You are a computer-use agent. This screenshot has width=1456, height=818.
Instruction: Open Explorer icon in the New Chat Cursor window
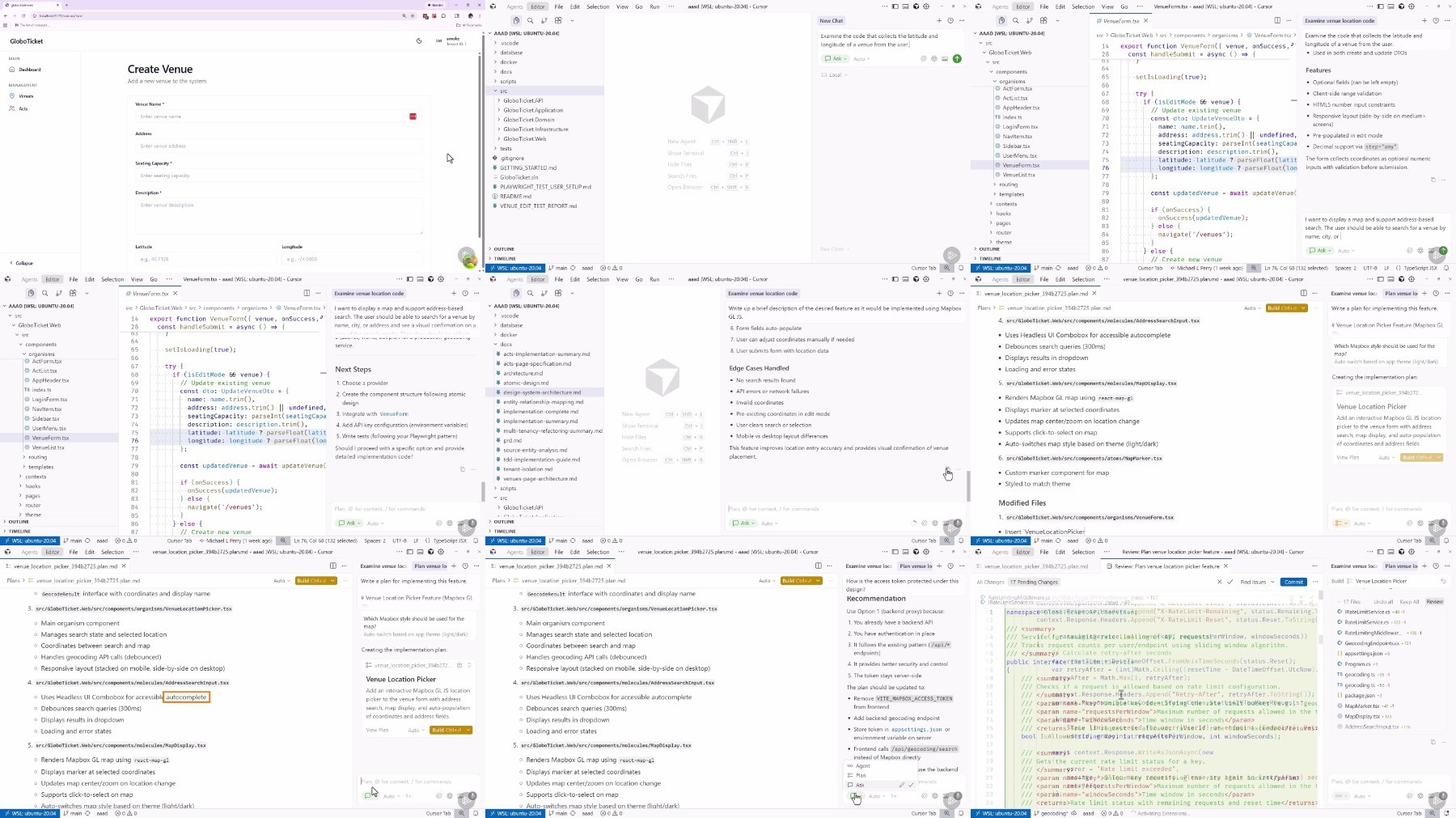(x=516, y=20)
